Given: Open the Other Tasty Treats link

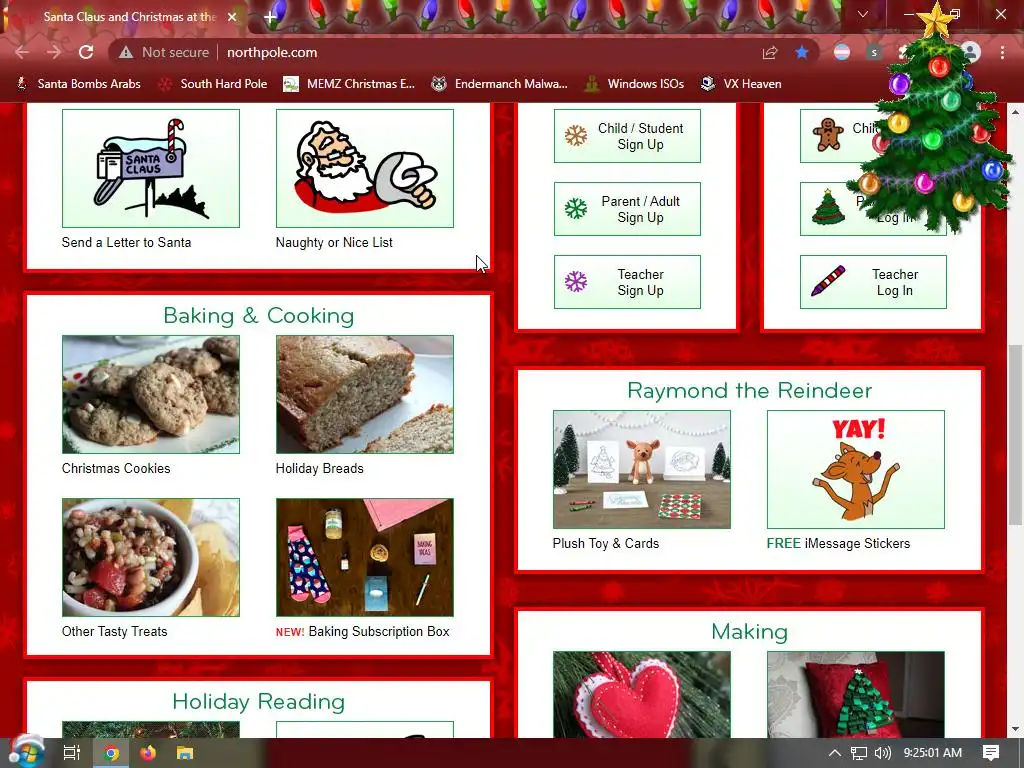Looking at the screenshot, I should point(114,632).
